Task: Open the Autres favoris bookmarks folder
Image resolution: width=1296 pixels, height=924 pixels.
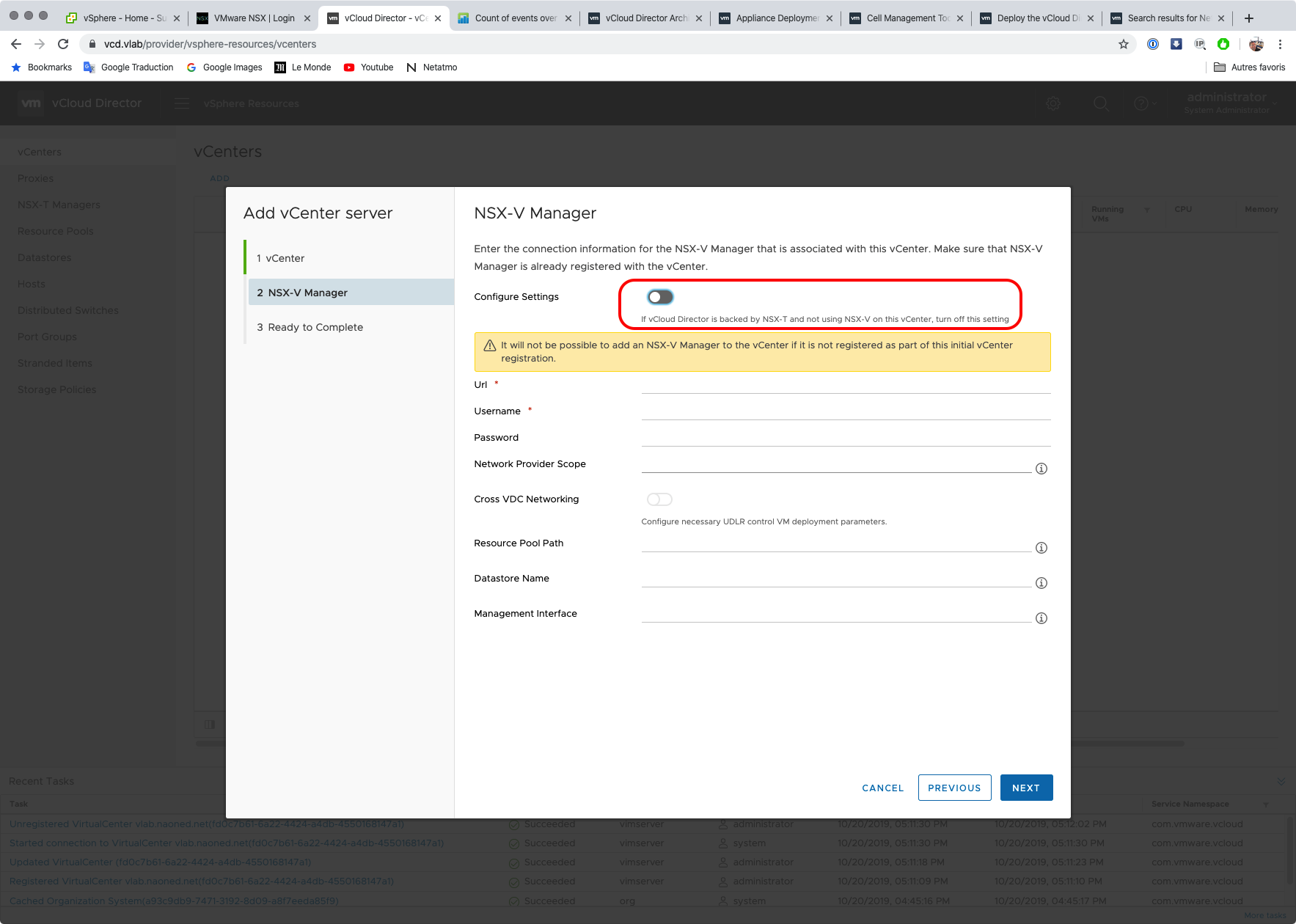Action: 1250,67
